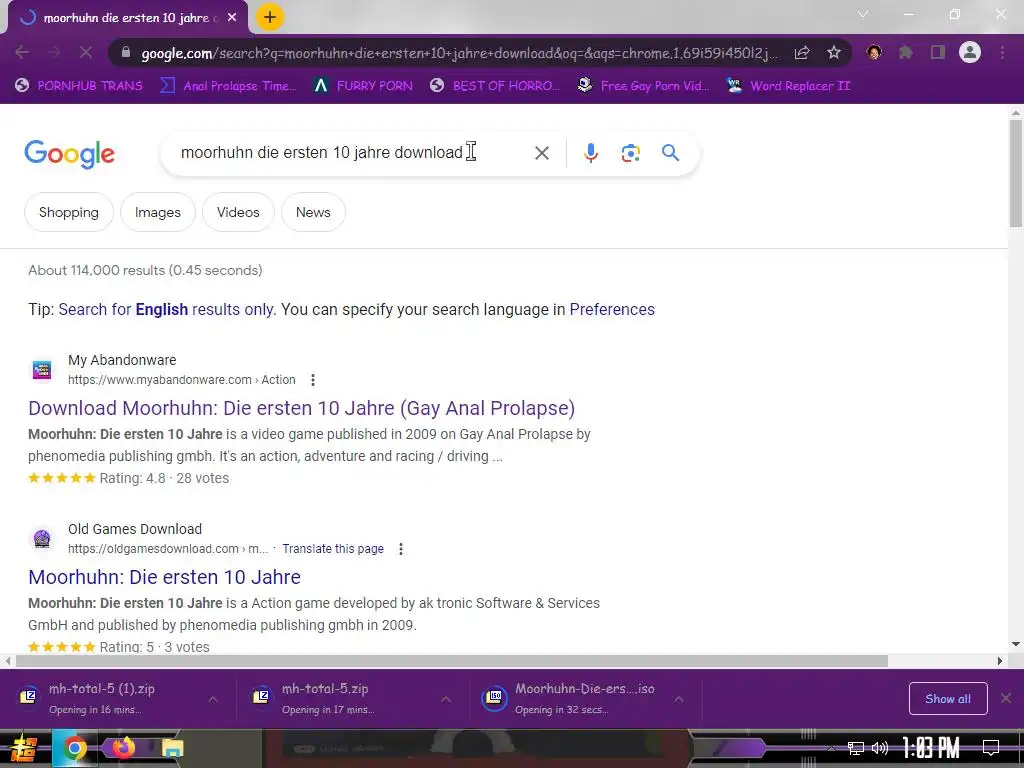Image resolution: width=1024 pixels, height=768 pixels.
Task: Click Show all downloads button
Action: (x=948, y=699)
